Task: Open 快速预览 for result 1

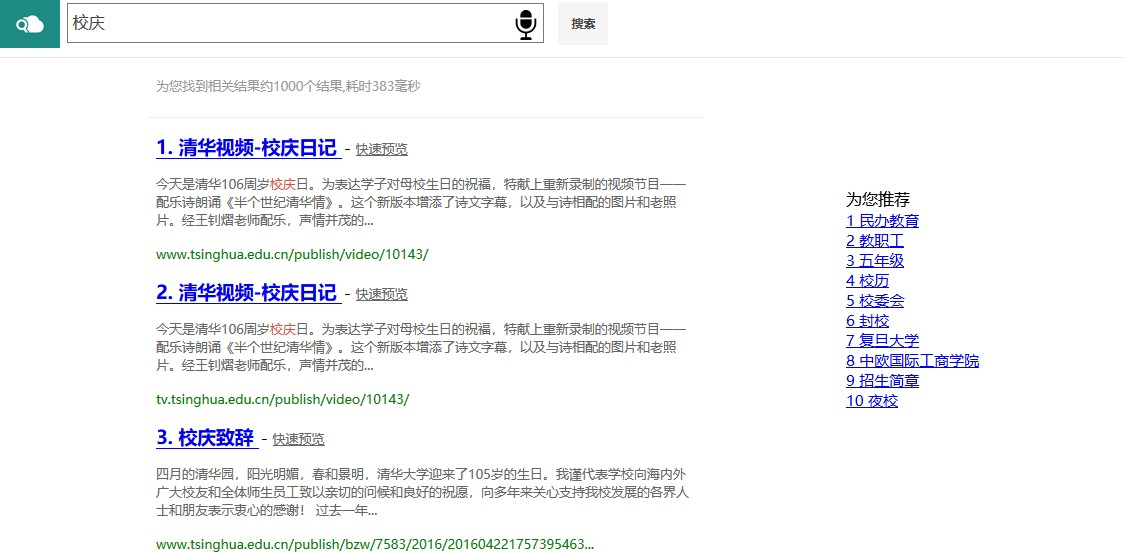Action: (382, 149)
